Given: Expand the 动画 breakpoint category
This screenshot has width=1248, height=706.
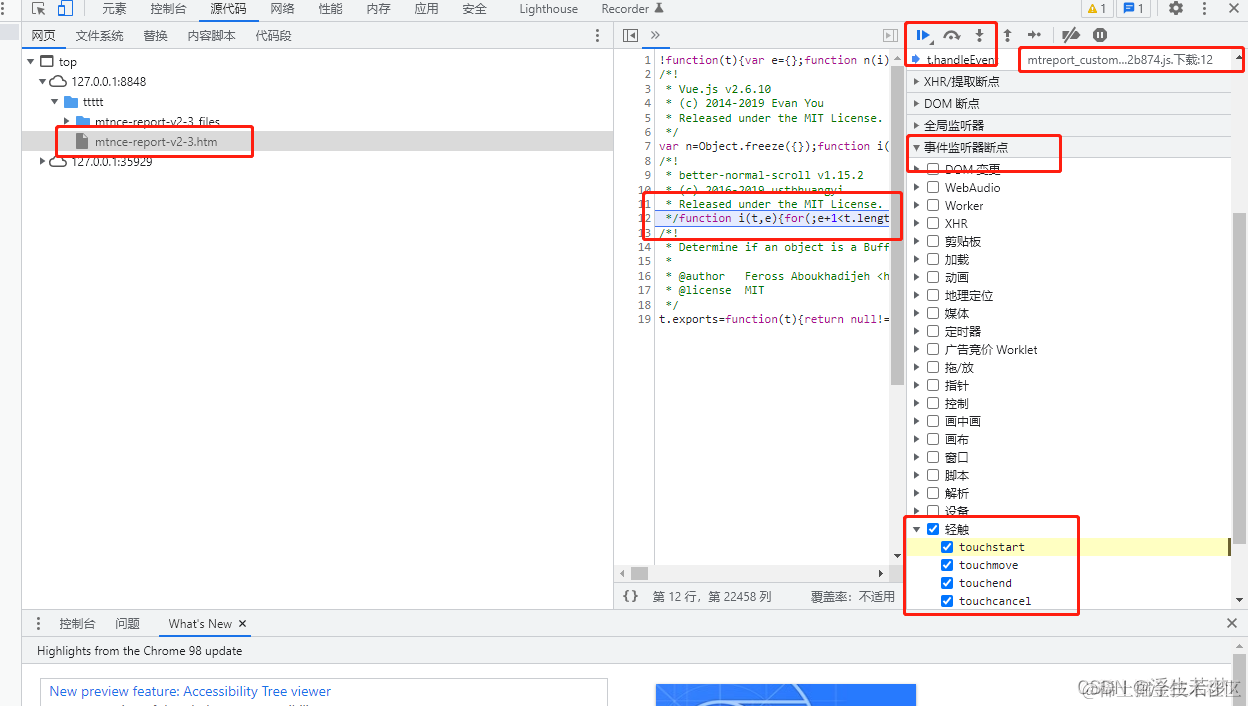Looking at the screenshot, I should point(917,277).
